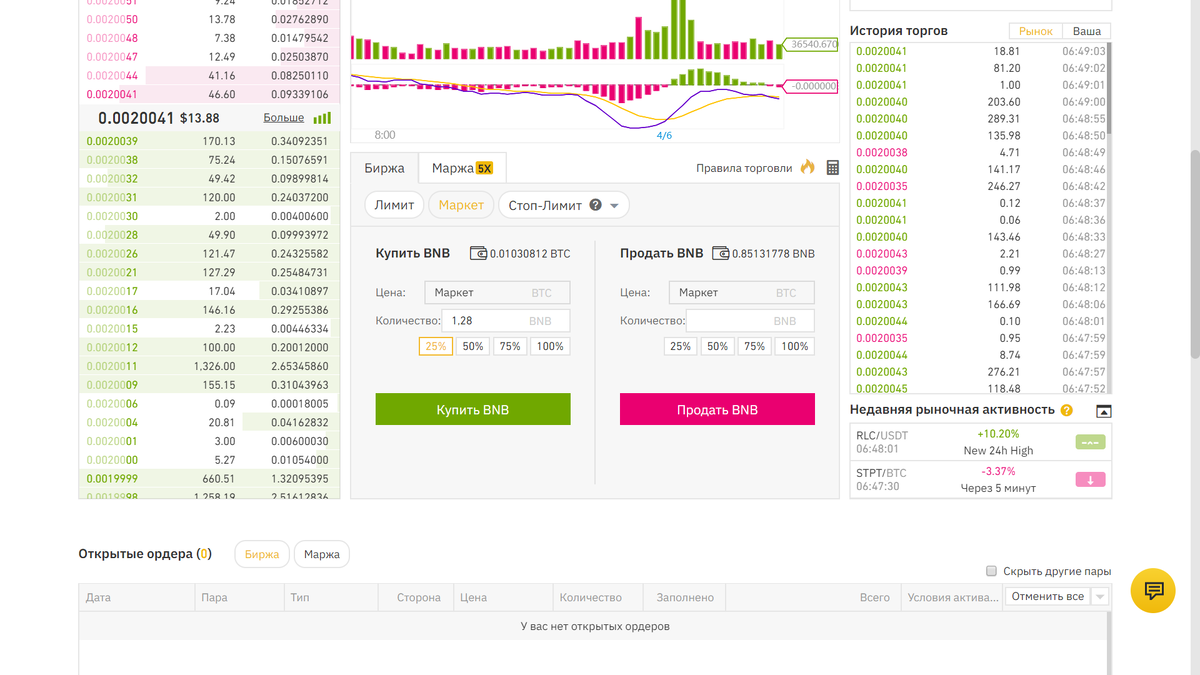1200x675 pixels.
Task: Click the current price 0.0020041 $13.88
Action: pyautogui.click(x=158, y=118)
